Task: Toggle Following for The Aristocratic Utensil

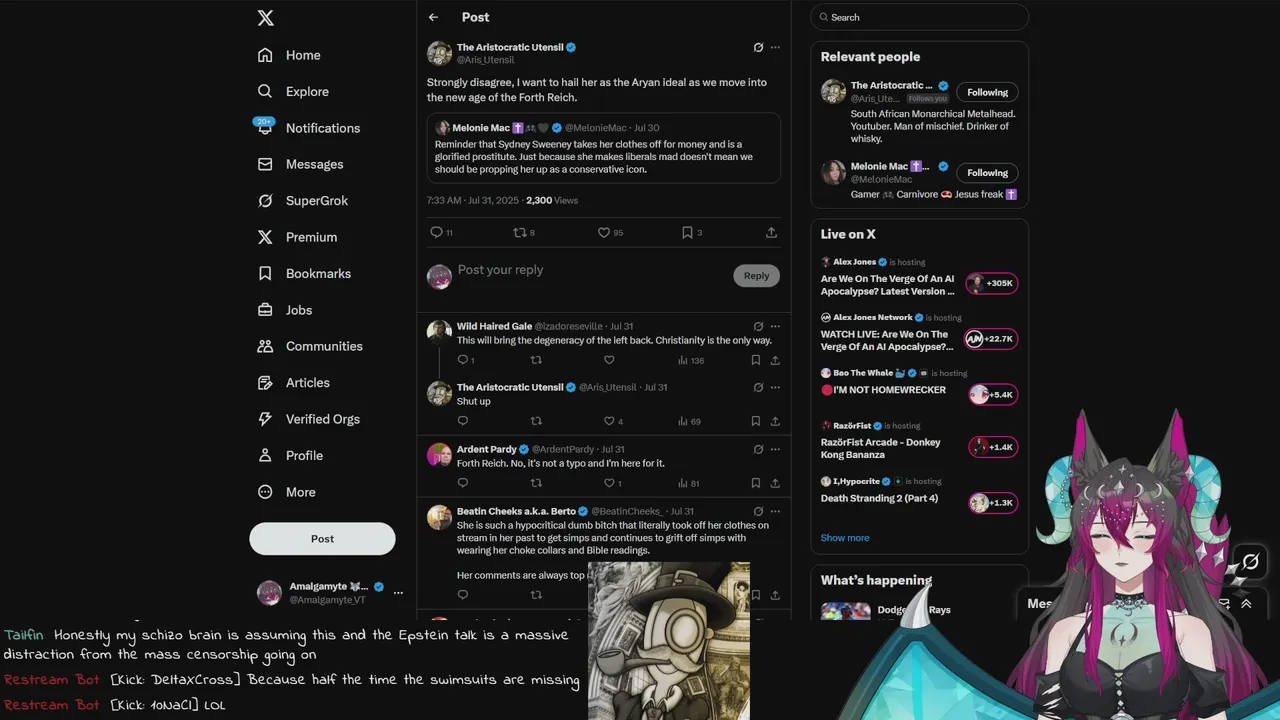Action: pyautogui.click(x=987, y=92)
